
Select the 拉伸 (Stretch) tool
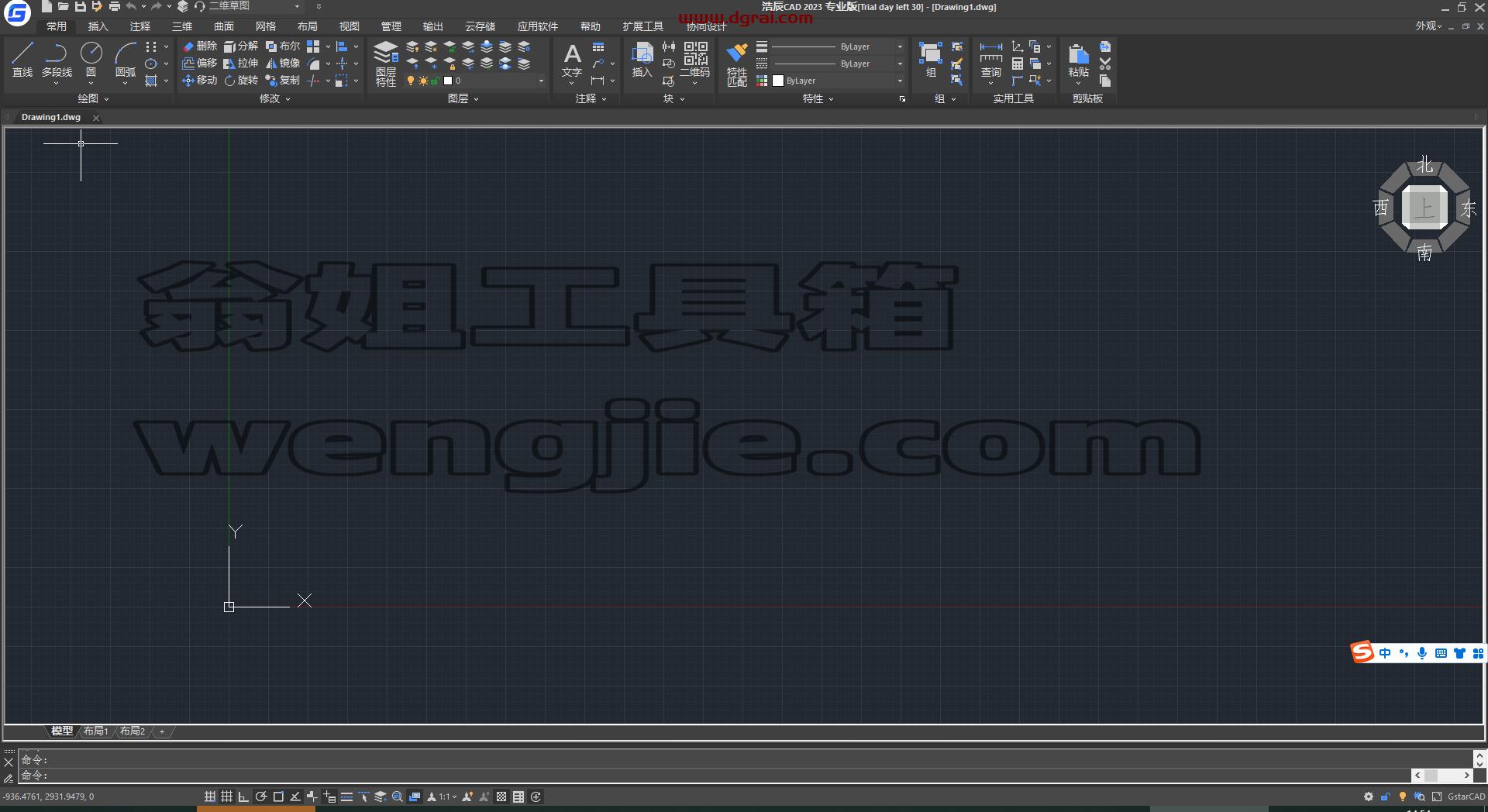tap(241, 64)
